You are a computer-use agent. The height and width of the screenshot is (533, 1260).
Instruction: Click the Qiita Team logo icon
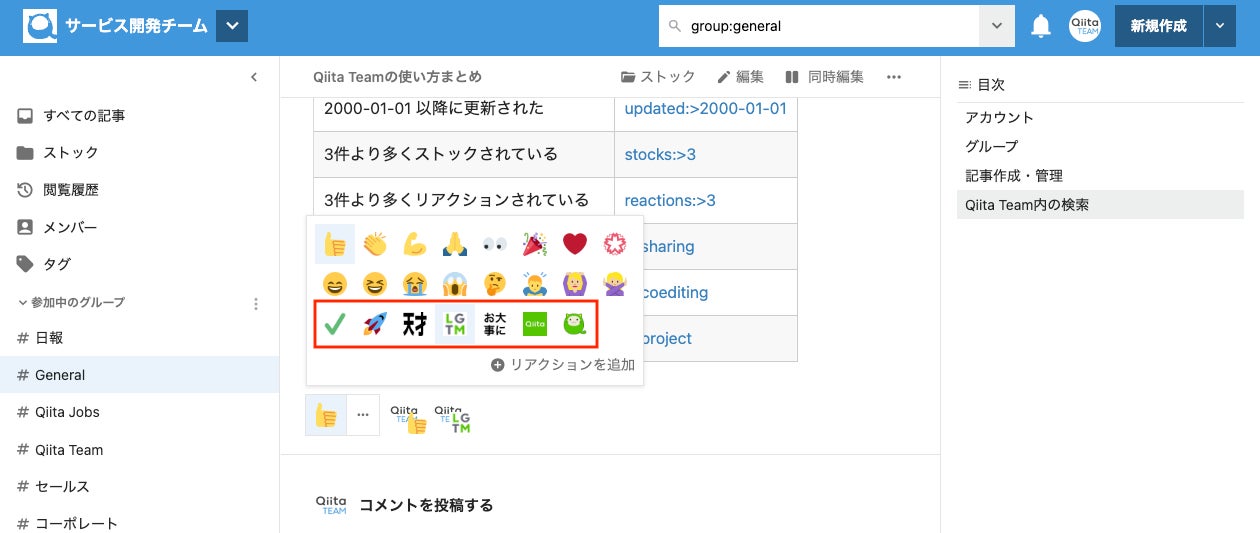click(41, 26)
